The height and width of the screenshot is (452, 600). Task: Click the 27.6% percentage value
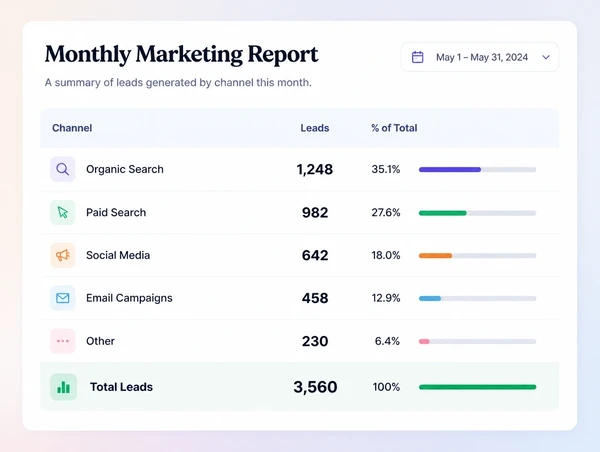(x=386, y=212)
